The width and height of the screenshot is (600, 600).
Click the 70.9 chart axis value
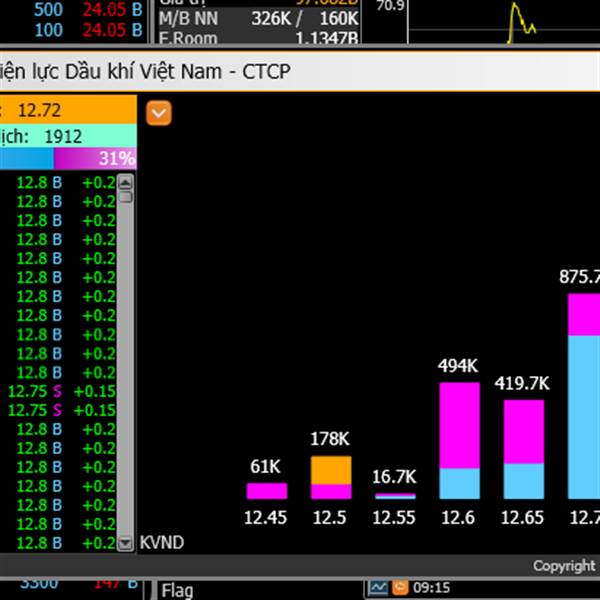click(x=390, y=5)
